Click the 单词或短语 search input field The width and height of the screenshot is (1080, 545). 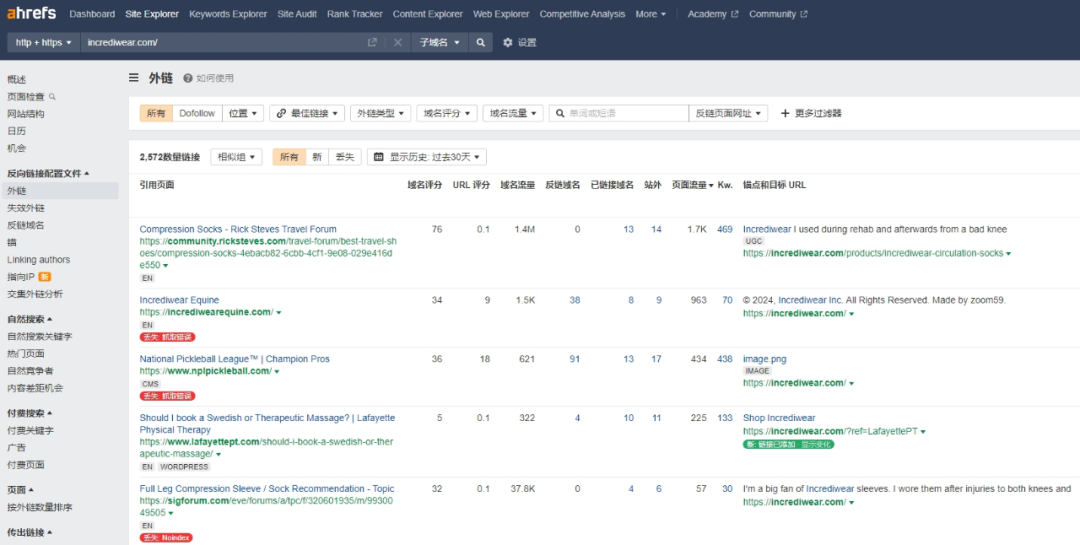coord(619,114)
